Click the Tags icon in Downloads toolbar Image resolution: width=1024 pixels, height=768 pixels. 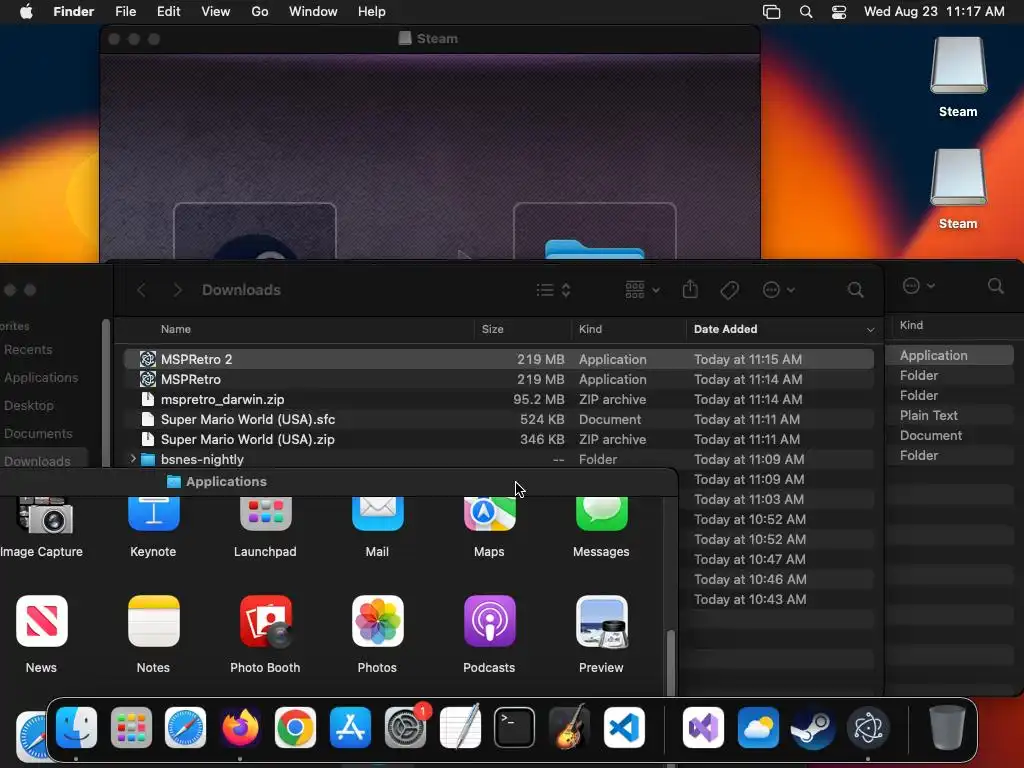(729, 290)
